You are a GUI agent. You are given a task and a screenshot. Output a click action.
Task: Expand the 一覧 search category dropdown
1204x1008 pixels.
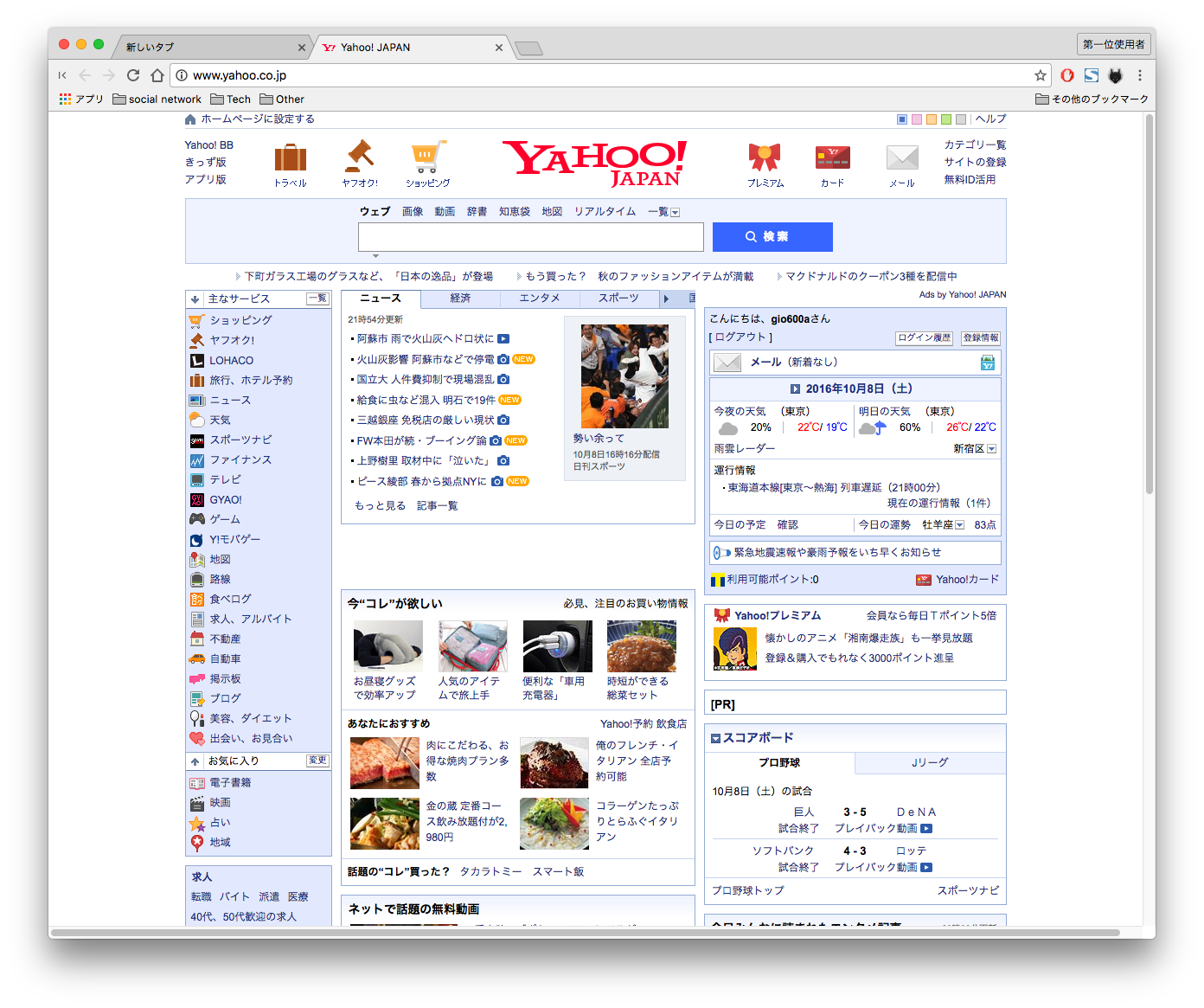click(x=676, y=212)
